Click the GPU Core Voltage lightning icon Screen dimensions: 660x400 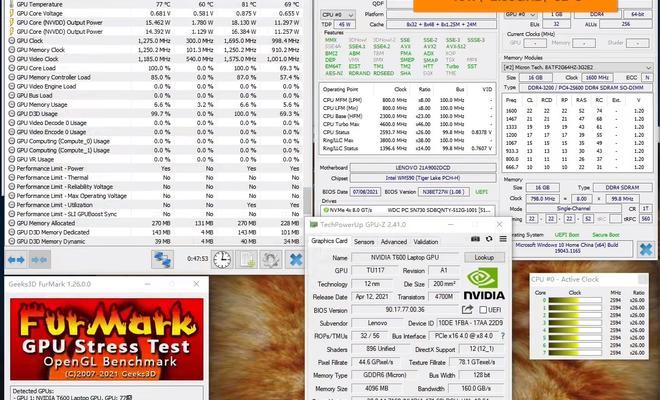click(x=11, y=13)
